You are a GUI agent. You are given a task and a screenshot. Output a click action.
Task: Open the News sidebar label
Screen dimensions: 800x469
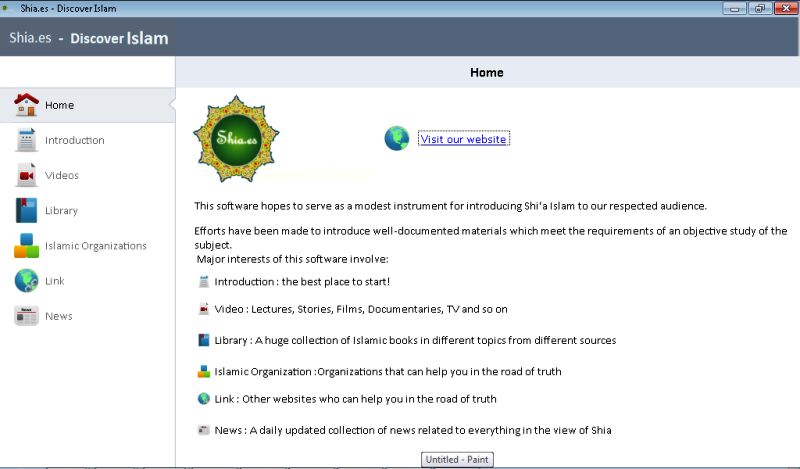(x=59, y=316)
